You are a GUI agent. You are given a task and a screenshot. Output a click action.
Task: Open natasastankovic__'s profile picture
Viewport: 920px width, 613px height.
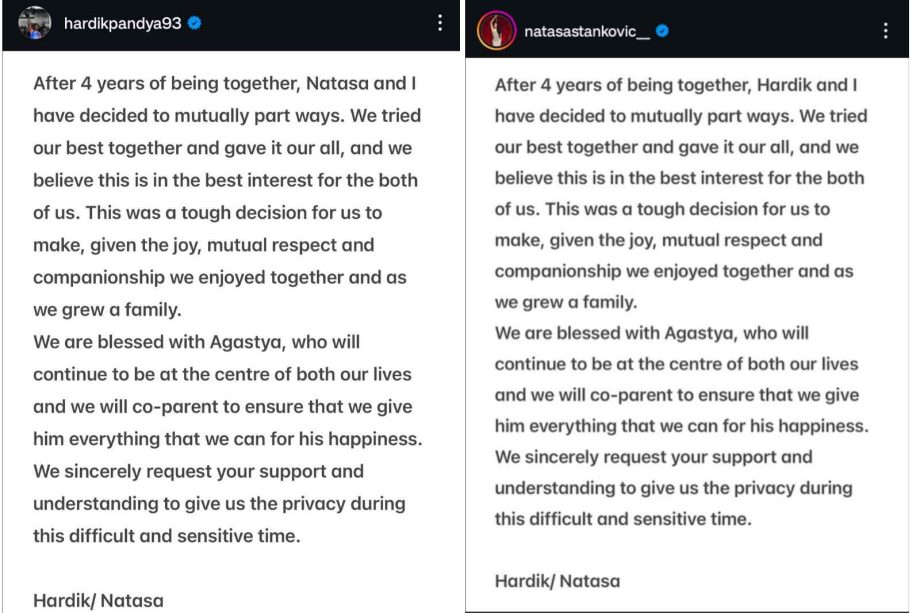pos(496,30)
